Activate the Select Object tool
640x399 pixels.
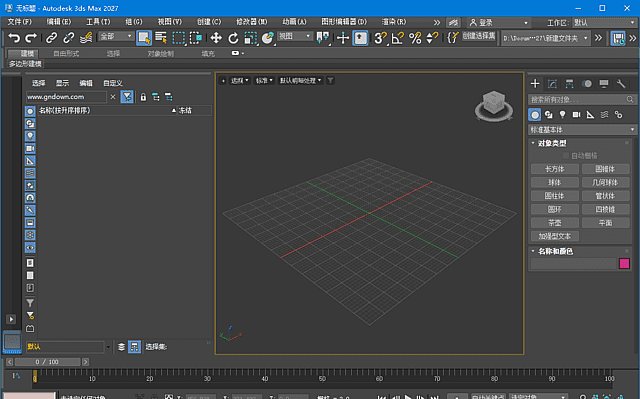tap(144, 38)
